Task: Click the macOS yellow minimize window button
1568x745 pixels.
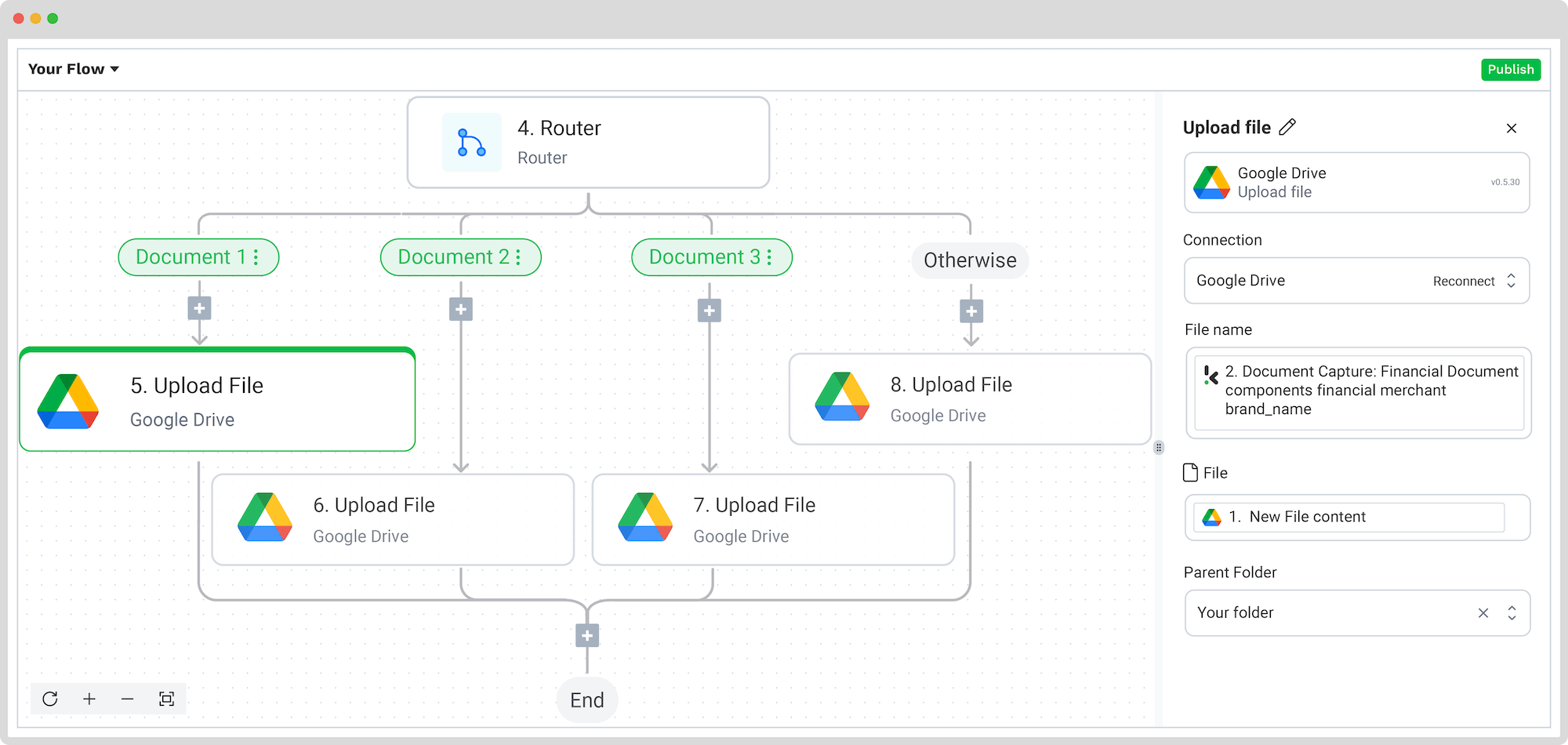Action: (x=35, y=18)
